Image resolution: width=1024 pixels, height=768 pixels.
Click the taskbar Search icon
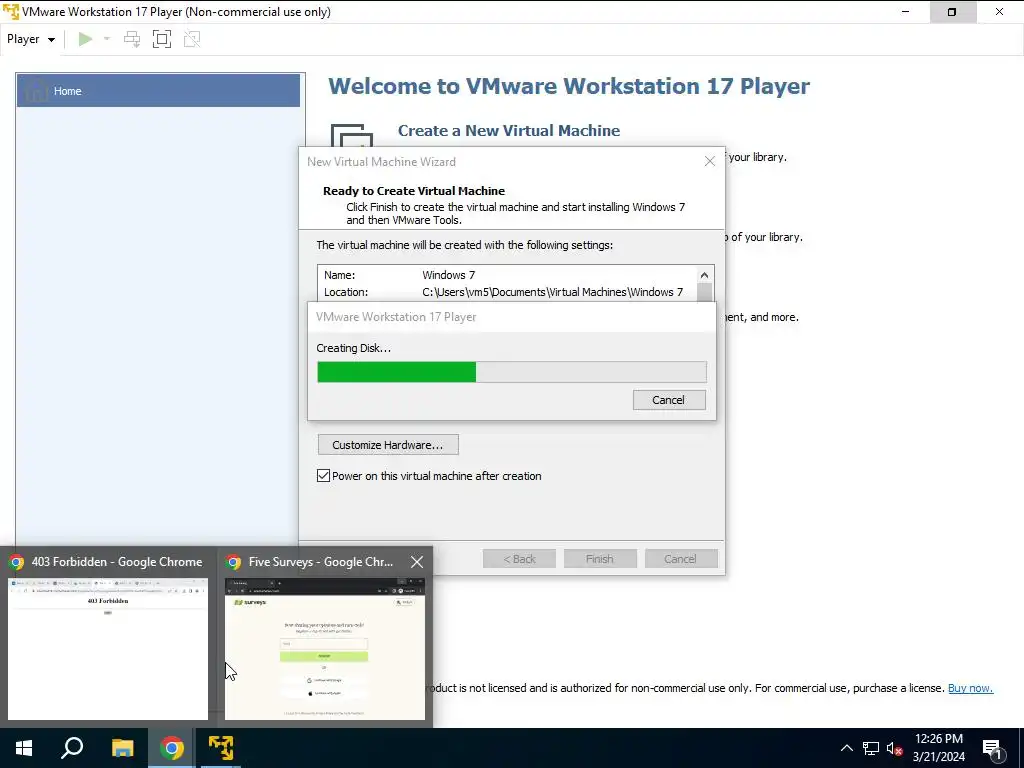click(x=72, y=748)
